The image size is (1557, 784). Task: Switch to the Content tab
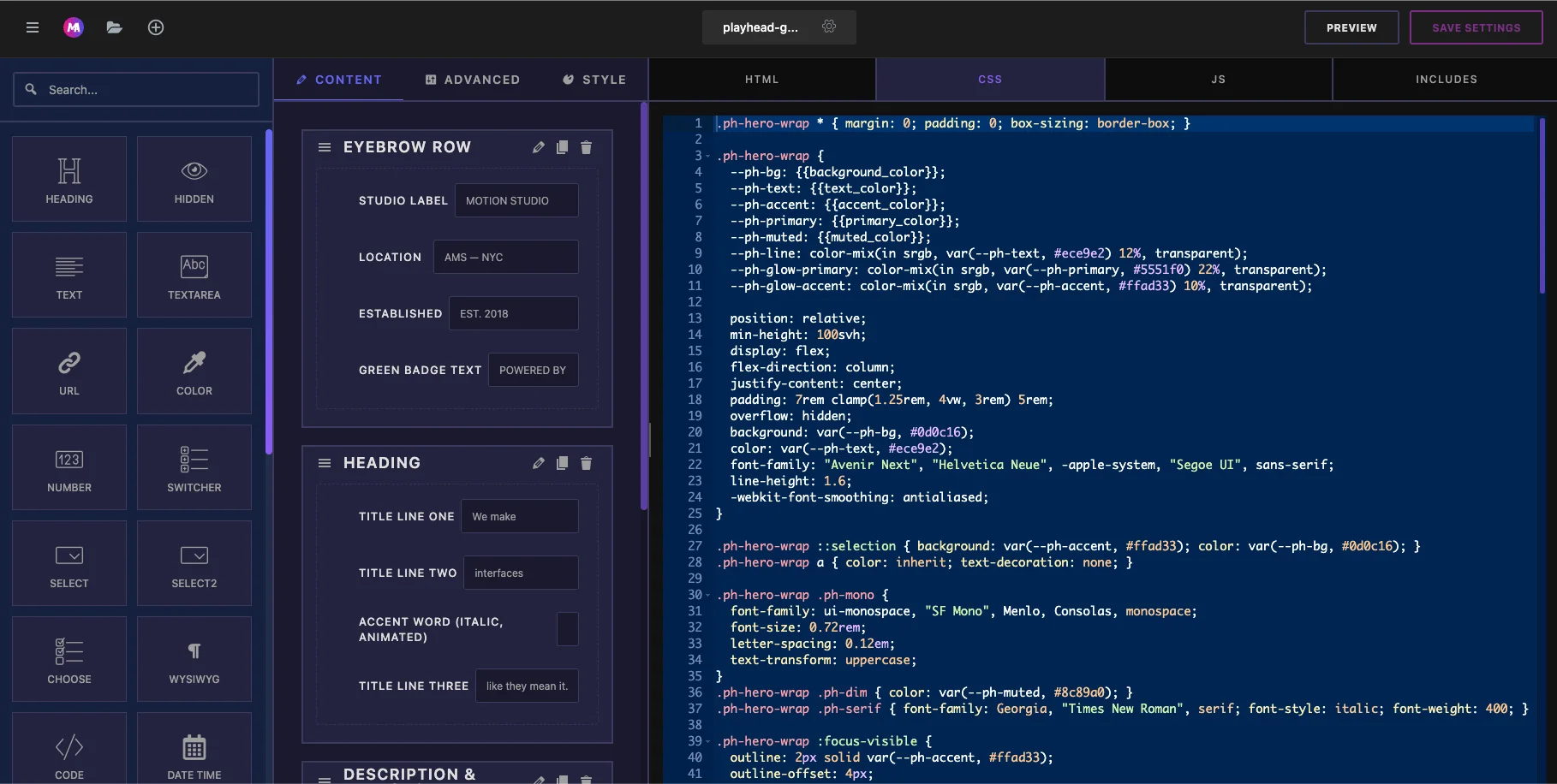(x=338, y=80)
